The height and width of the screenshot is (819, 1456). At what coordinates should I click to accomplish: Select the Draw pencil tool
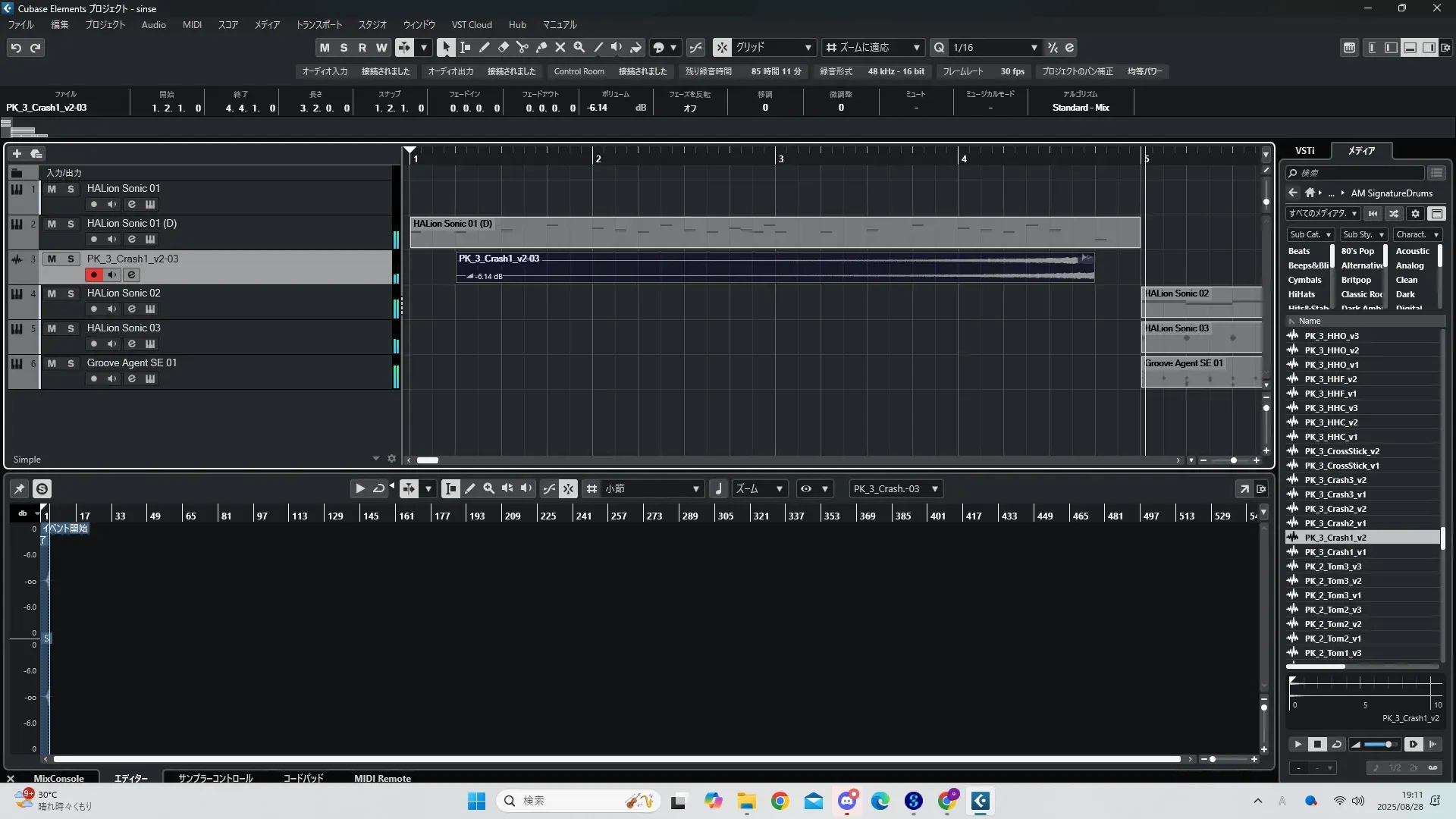pyautogui.click(x=484, y=47)
